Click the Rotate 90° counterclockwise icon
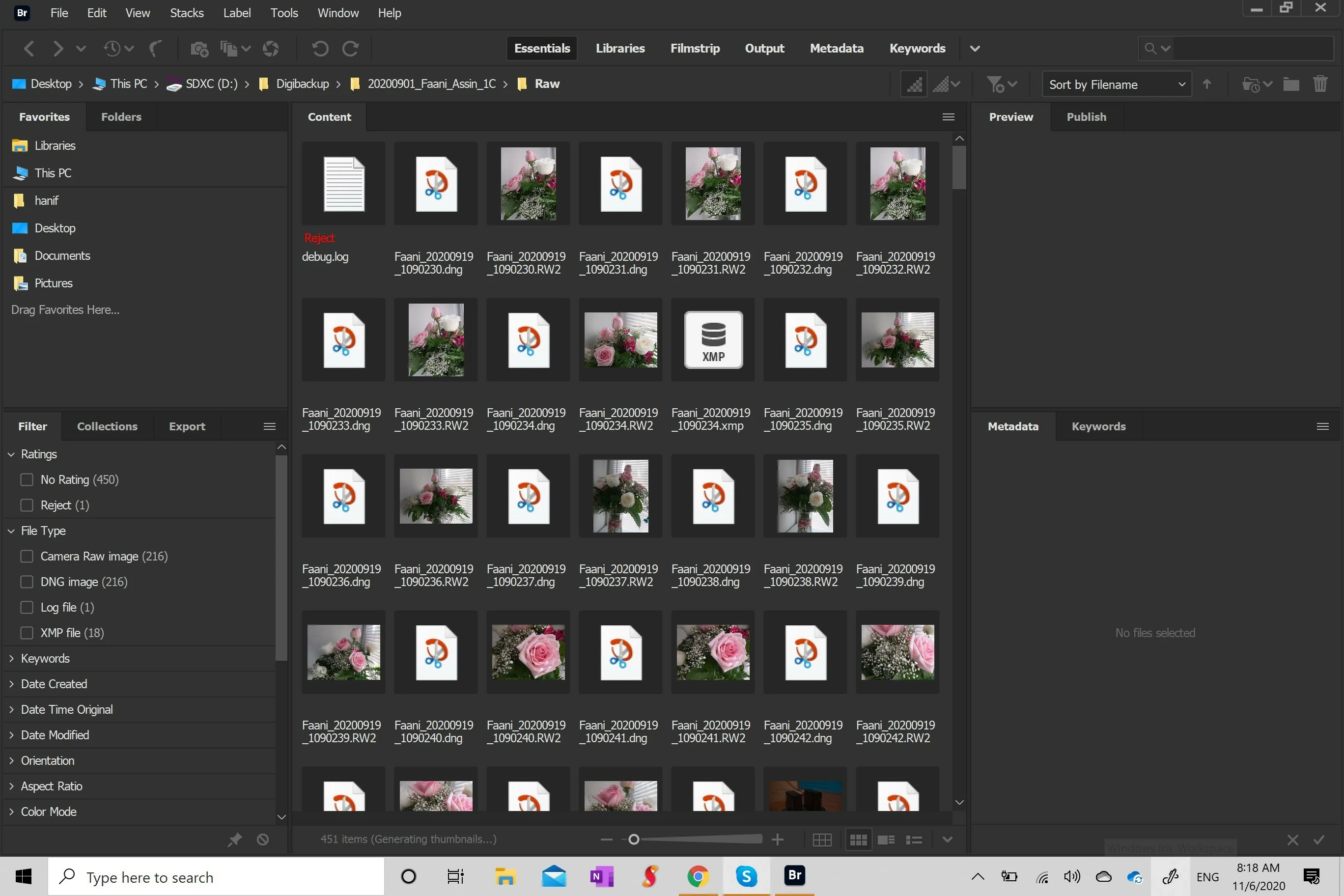This screenshot has height=896, width=1344. pos(320,49)
